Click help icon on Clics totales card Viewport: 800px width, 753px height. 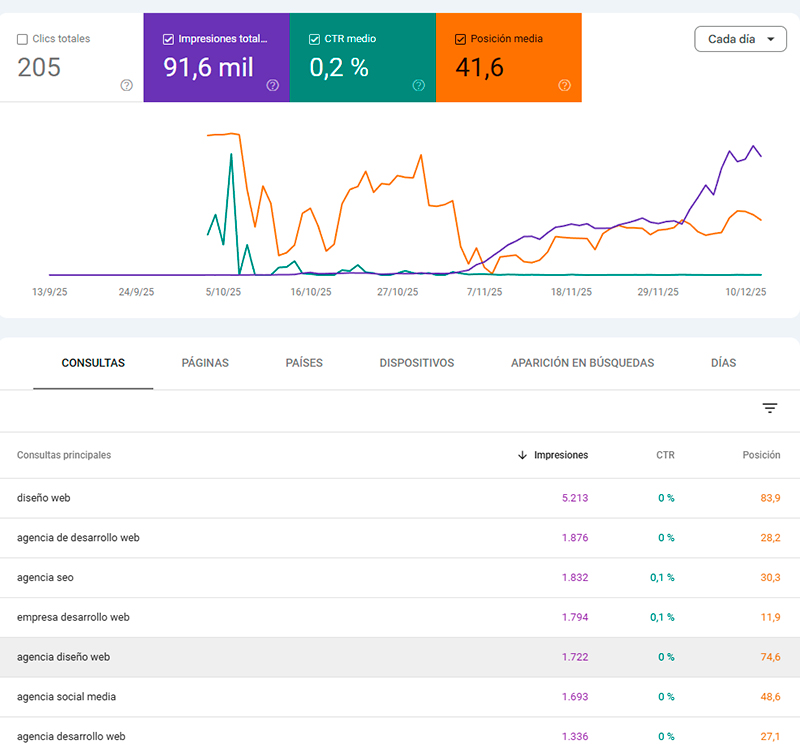(126, 85)
